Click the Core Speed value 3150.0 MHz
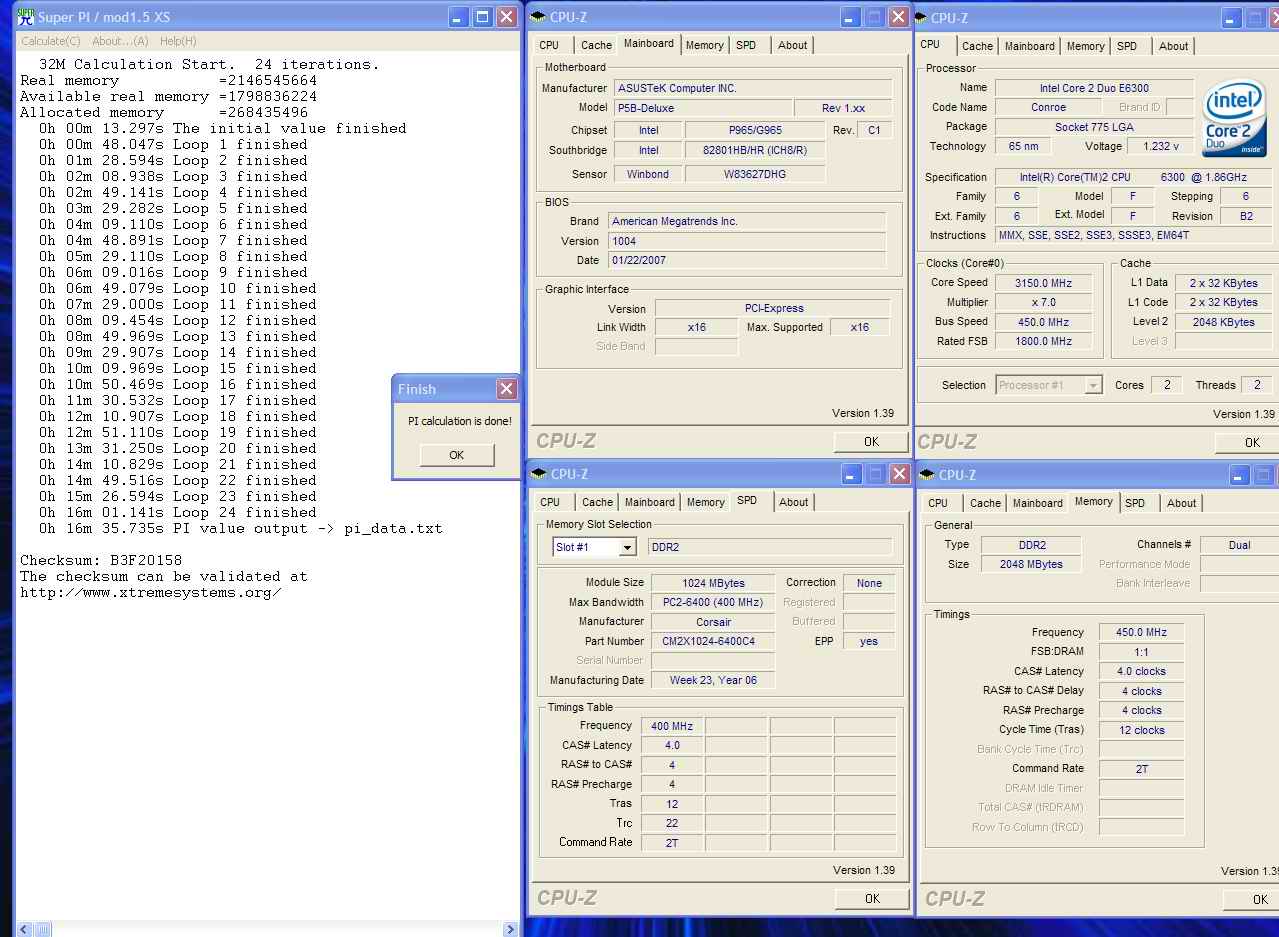 click(x=1042, y=283)
